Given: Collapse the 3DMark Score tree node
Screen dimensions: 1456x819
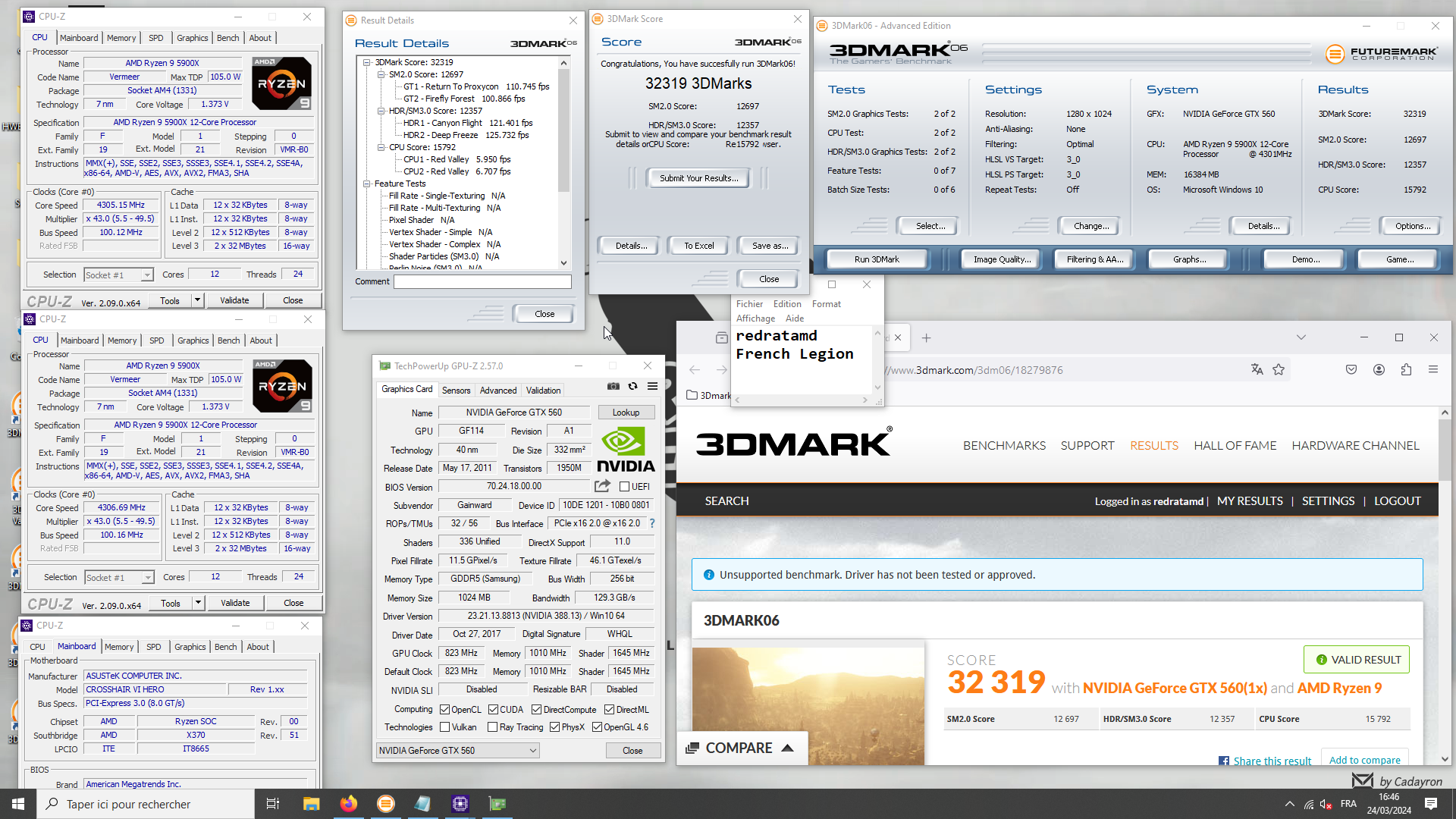Looking at the screenshot, I should 368,62.
